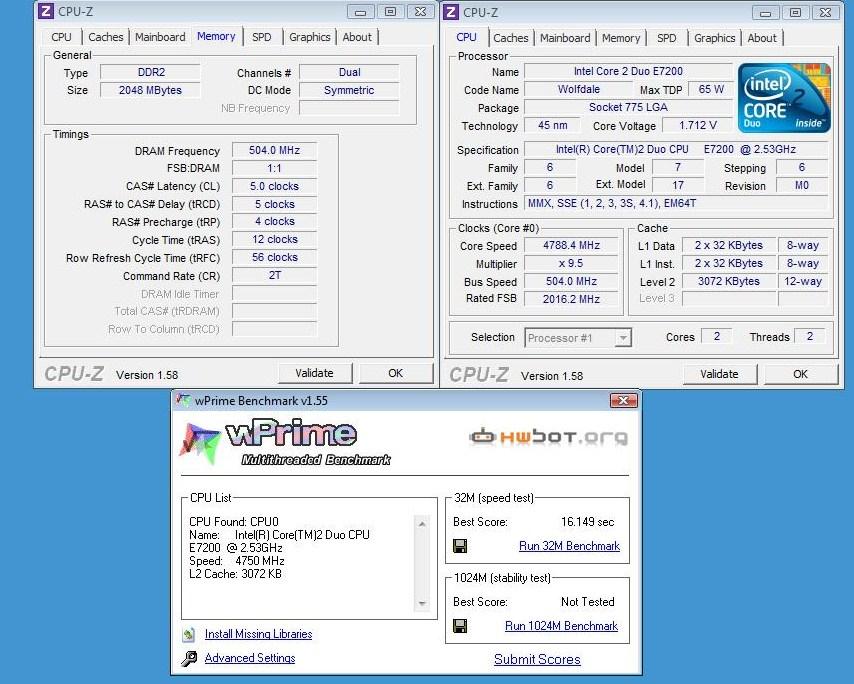Click the CPU List scroll up arrow

click(x=422, y=523)
